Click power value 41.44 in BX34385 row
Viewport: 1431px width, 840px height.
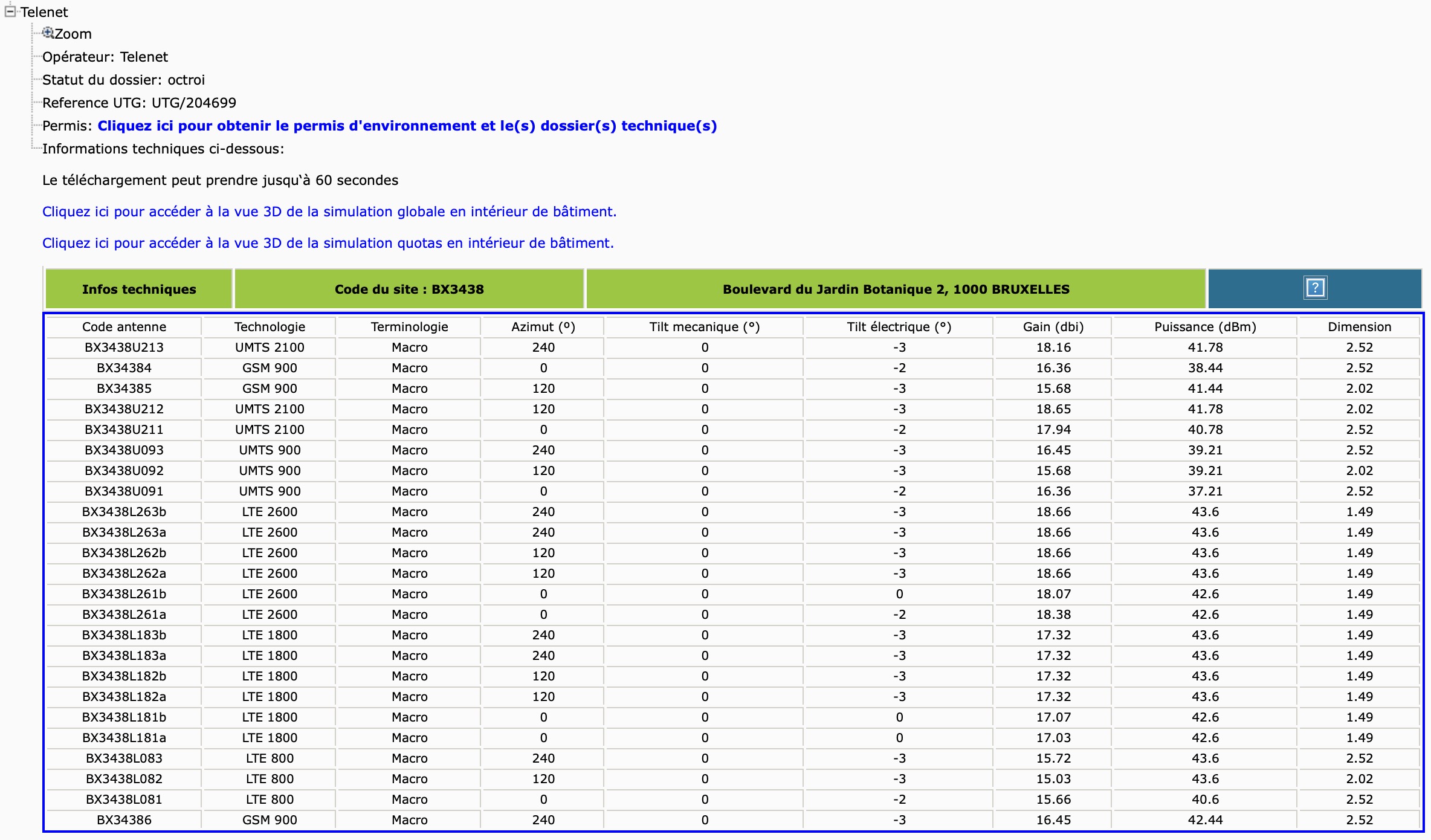[x=1205, y=389]
